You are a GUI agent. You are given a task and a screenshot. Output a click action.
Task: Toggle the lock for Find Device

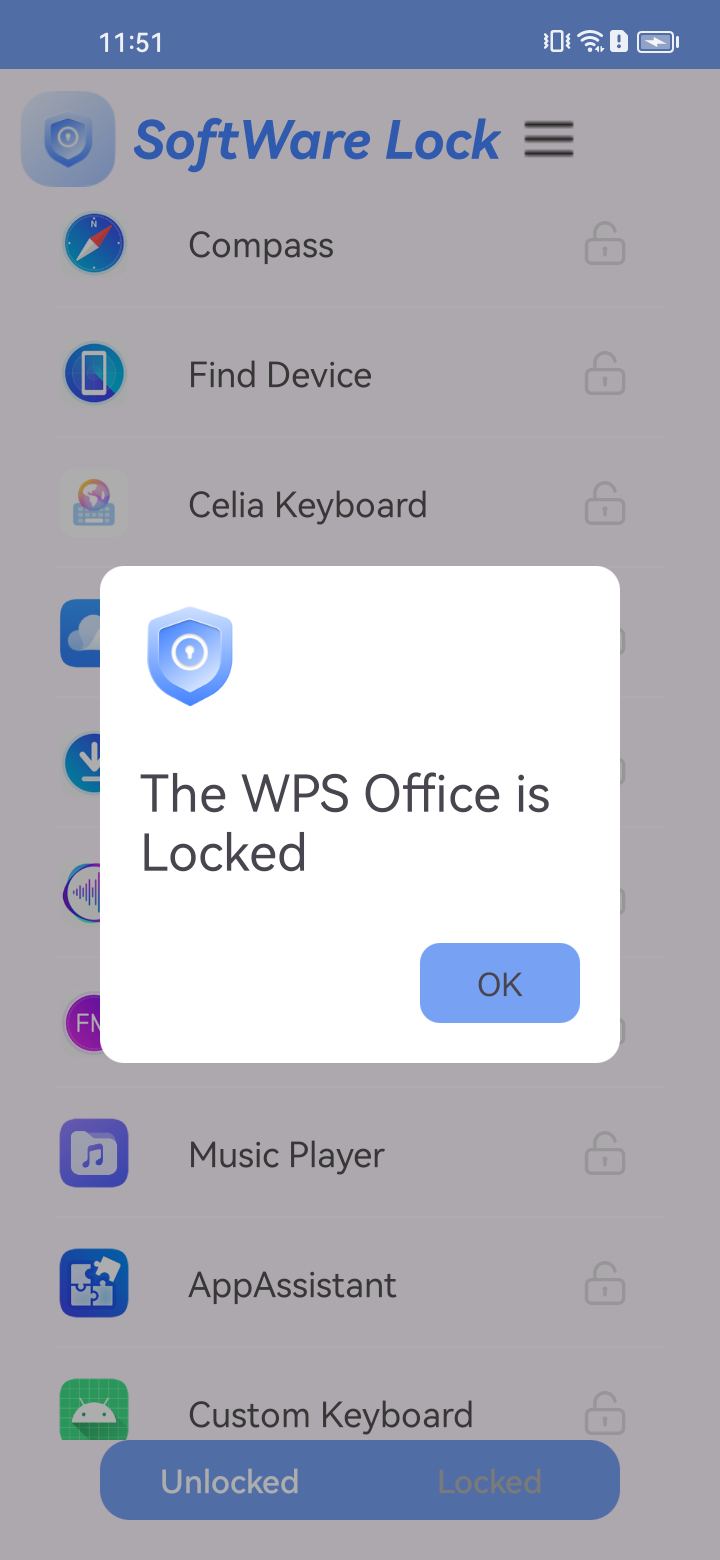pyautogui.click(x=605, y=375)
